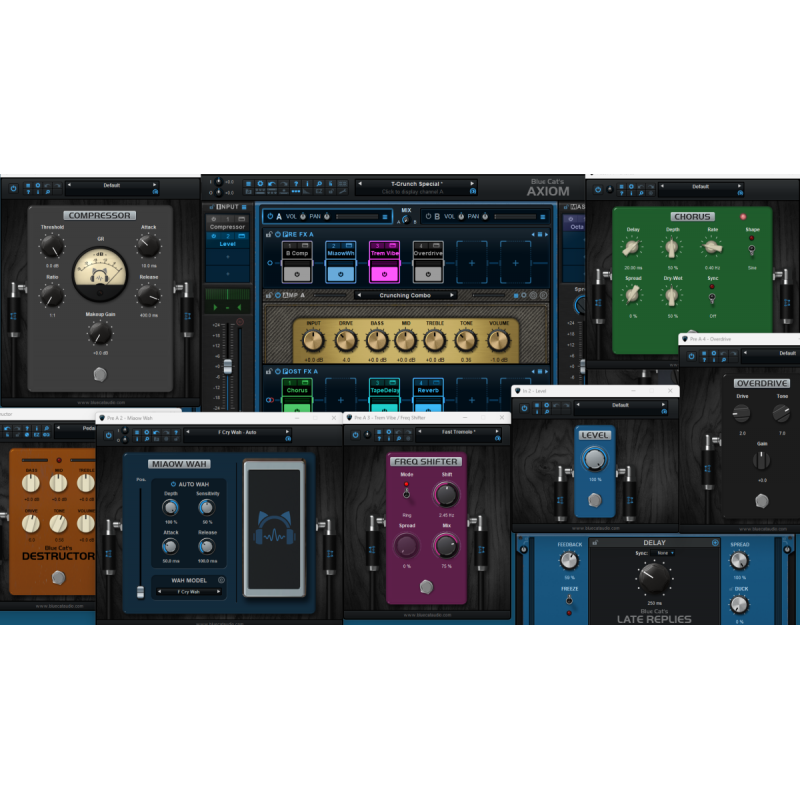800x800 pixels.
Task: Click the lock icon on the PRE FX A section
Action: pos(269,234)
